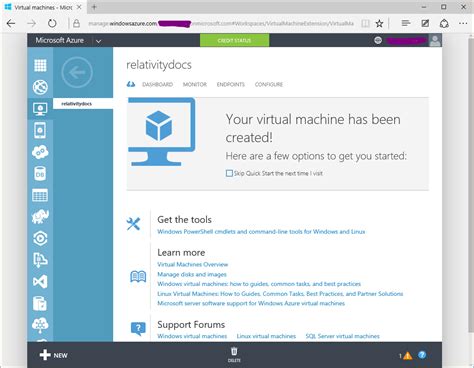Open the Quick Start cloud icon tab

tap(131, 84)
